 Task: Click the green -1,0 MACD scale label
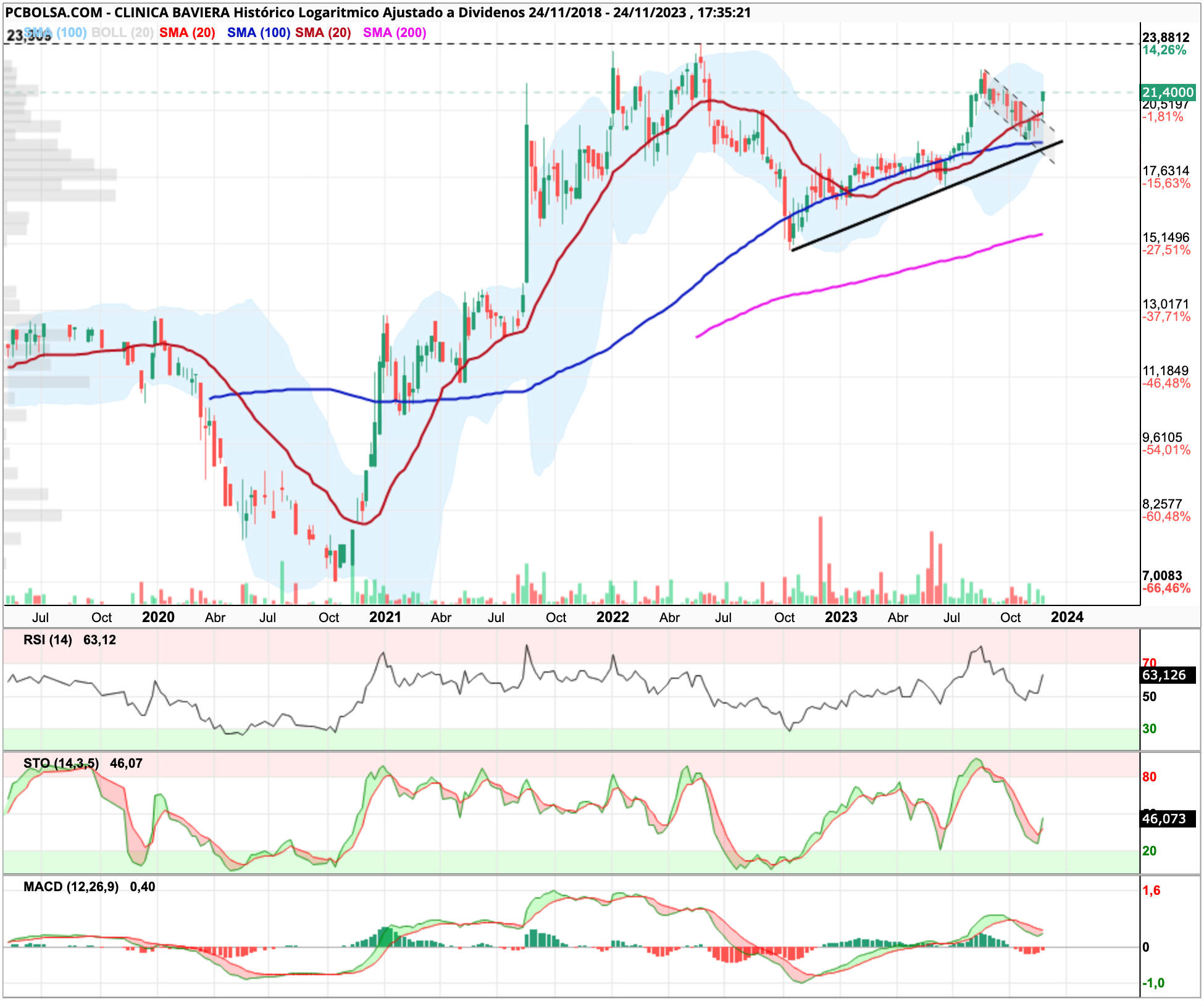(x=1153, y=983)
